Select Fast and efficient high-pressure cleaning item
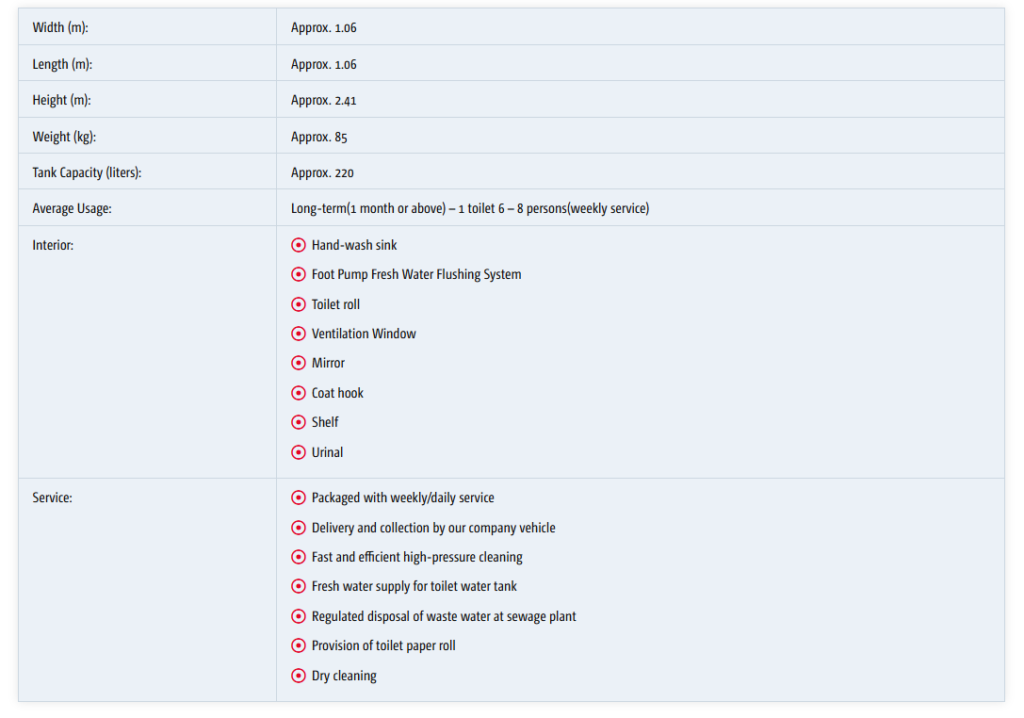The image size is (1024, 718). [417, 557]
